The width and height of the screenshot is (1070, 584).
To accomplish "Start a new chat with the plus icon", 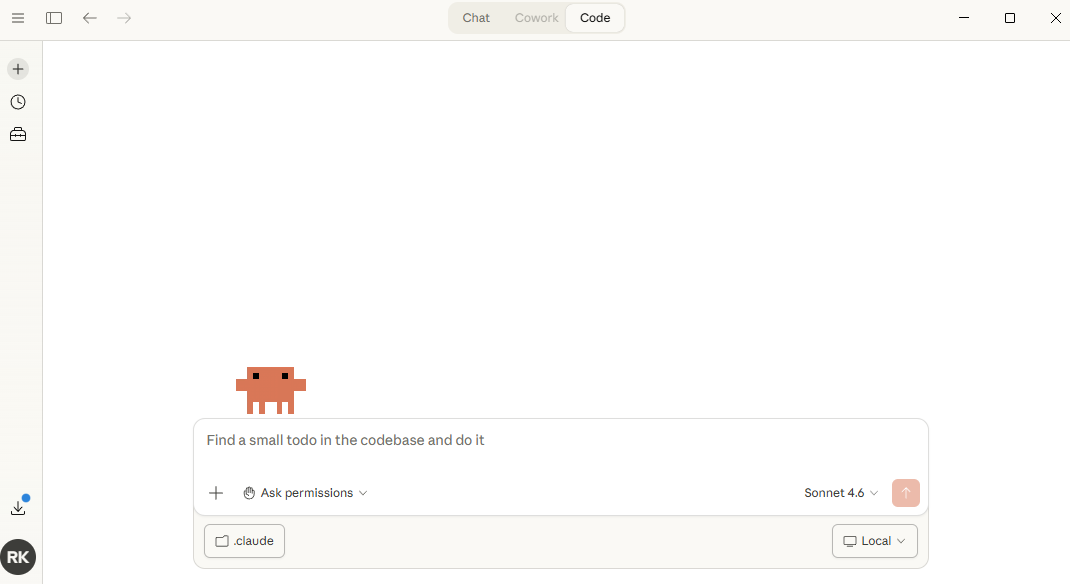I will (17, 69).
